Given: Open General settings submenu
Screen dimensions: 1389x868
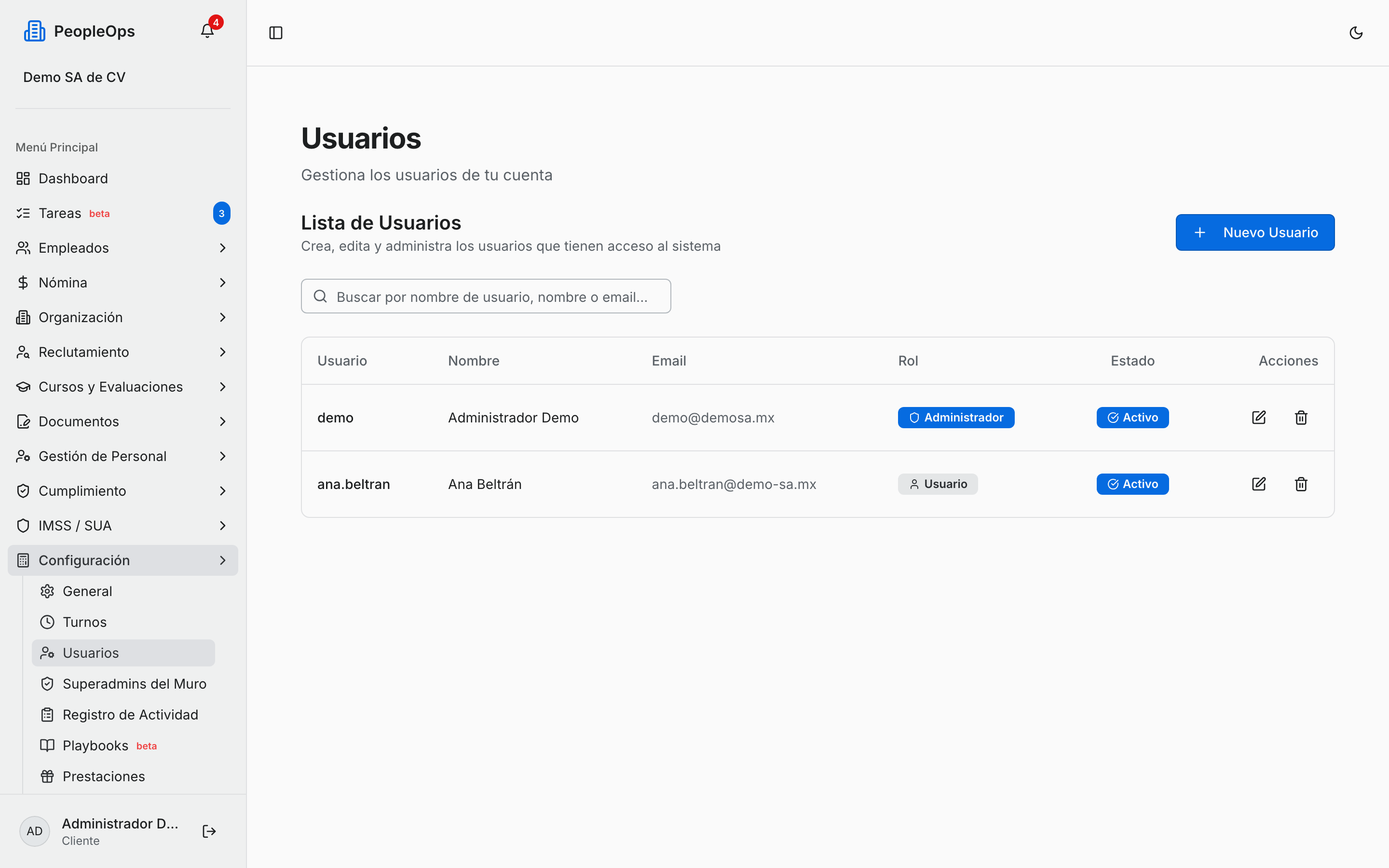Looking at the screenshot, I should [x=123, y=591].
